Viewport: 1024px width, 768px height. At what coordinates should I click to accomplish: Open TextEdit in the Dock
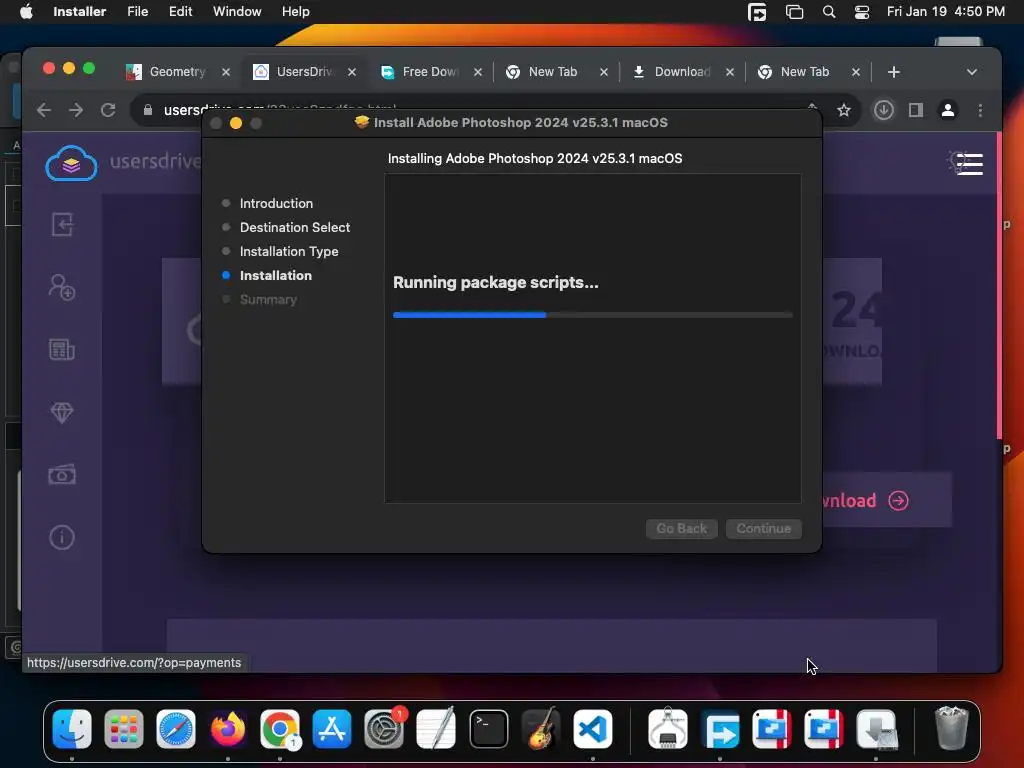click(x=436, y=729)
